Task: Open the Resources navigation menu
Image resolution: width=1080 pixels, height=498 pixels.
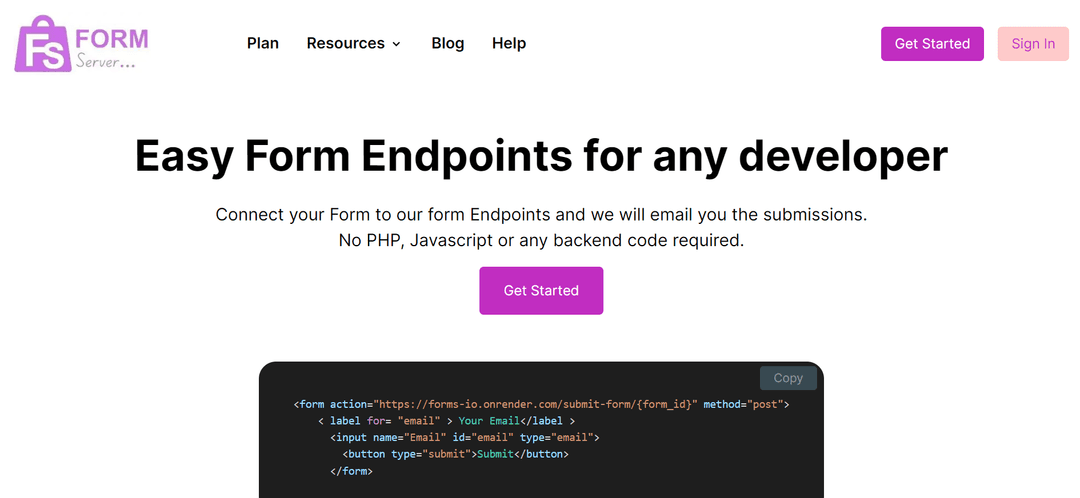Action: pyautogui.click(x=345, y=43)
